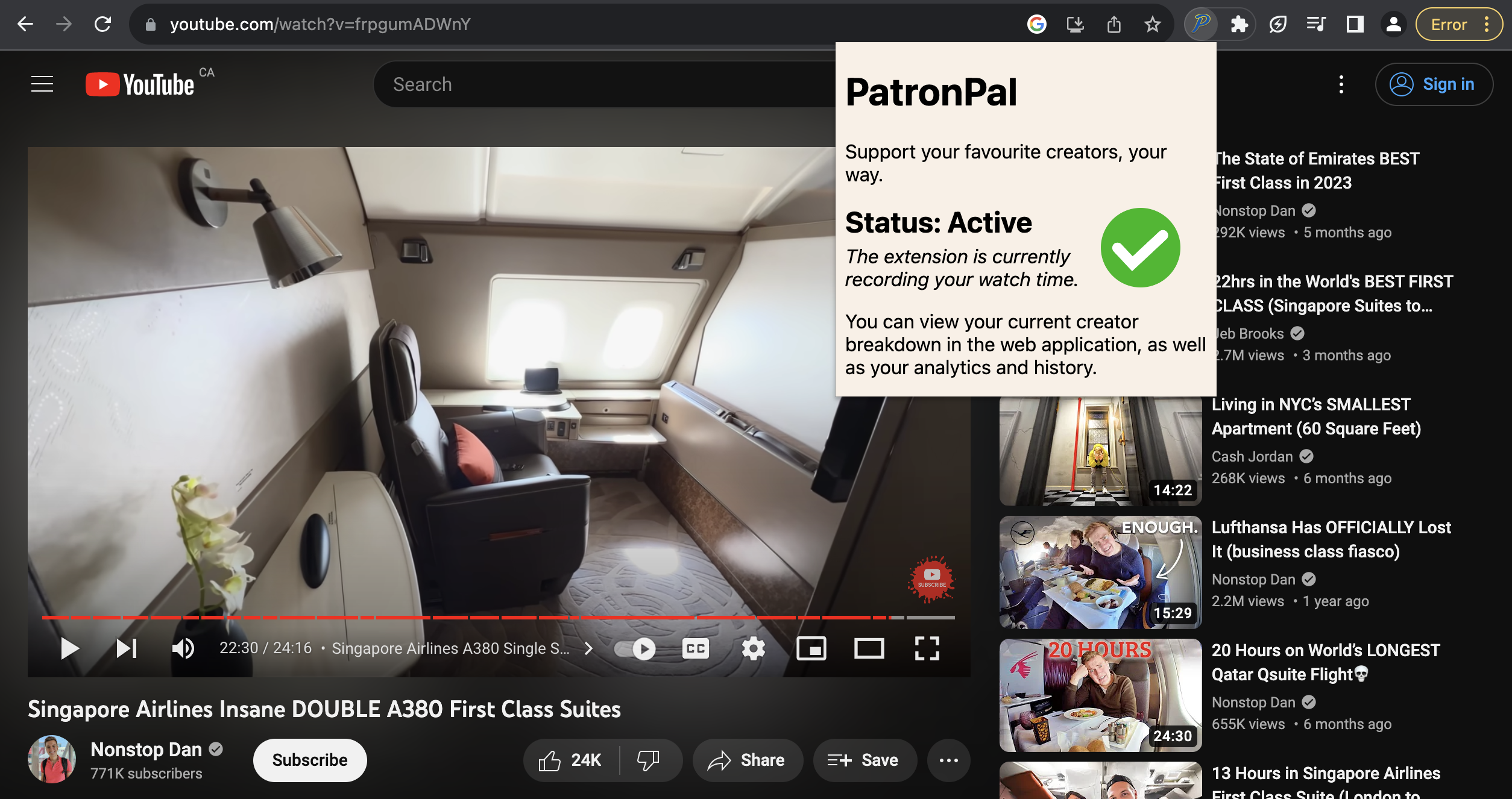The image size is (1512, 799).
Task: Dislike the video
Action: click(x=648, y=760)
